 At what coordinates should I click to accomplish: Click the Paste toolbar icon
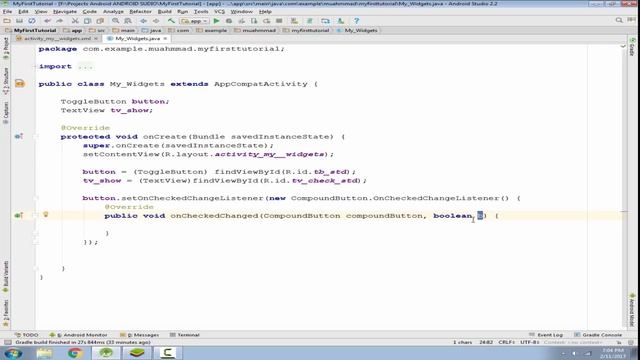(x=100, y=21)
